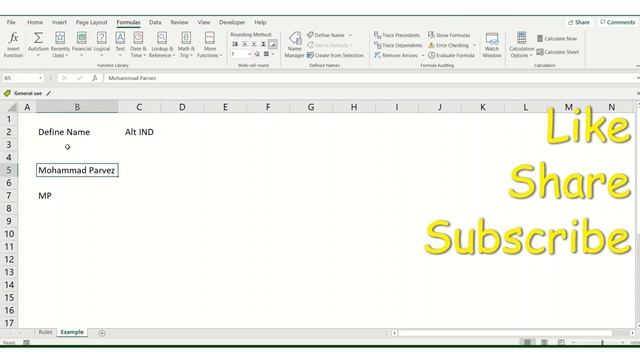Open the Lookup & Reference functions list
This screenshot has width=640, height=360.
(162, 45)
